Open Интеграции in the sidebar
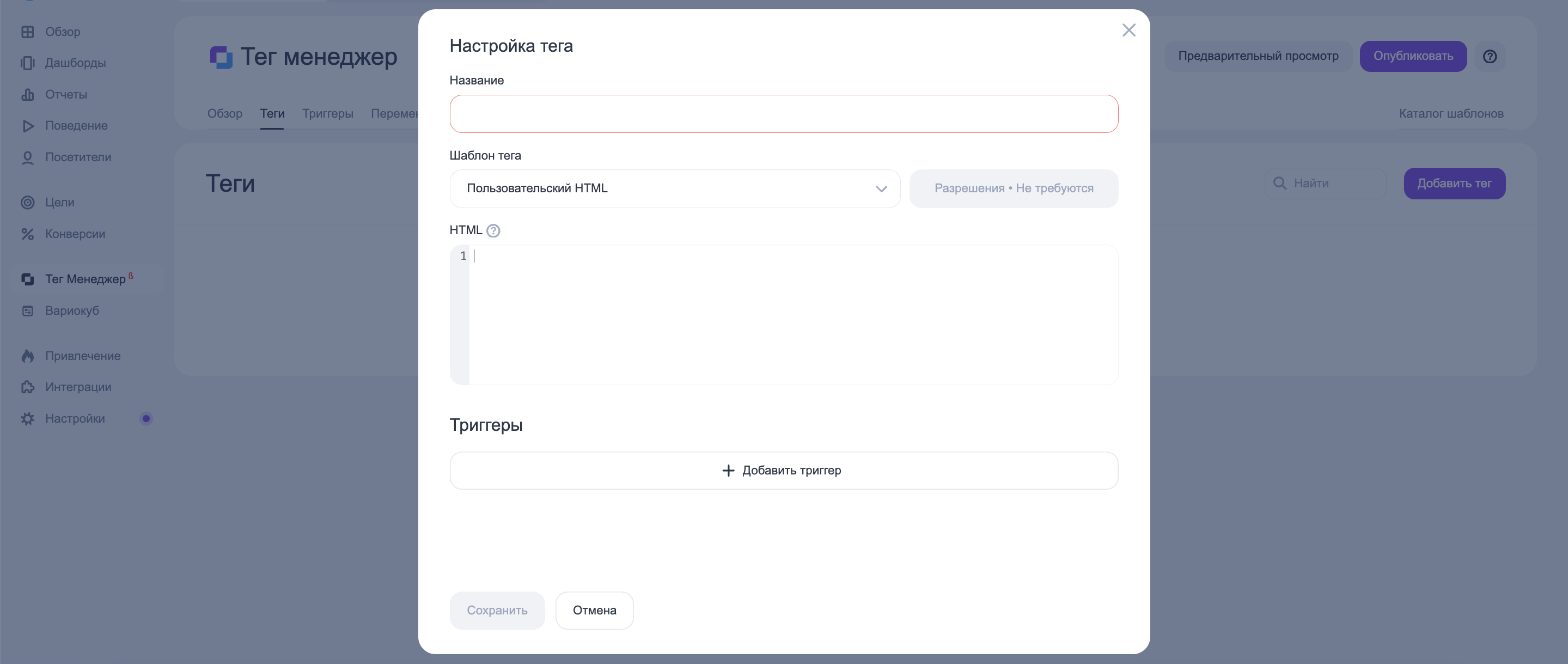Image resolution: width=1568 pixels, height=664 pixels. [x=78, y=387]
